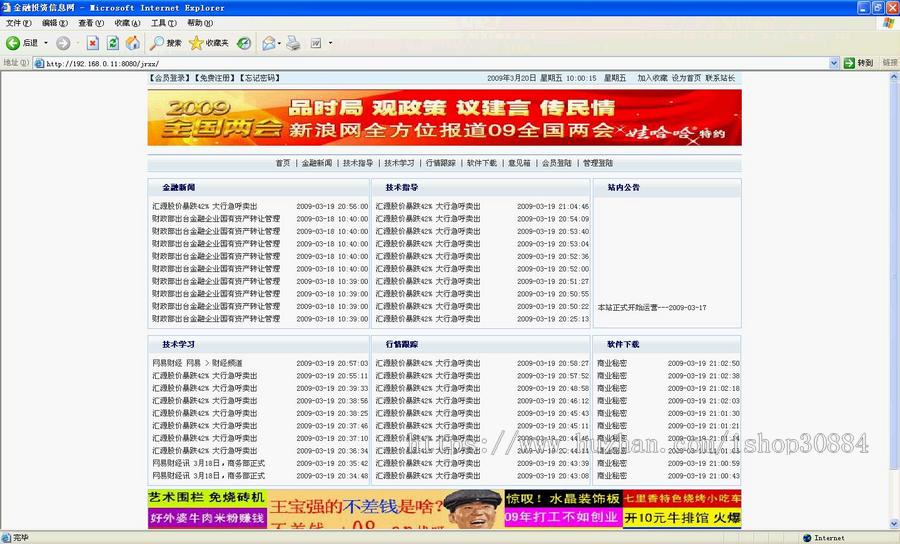Screen dimensions: 900x544
Task: Click the Stop loading toolbar icon
Action: tap(93, 43)
